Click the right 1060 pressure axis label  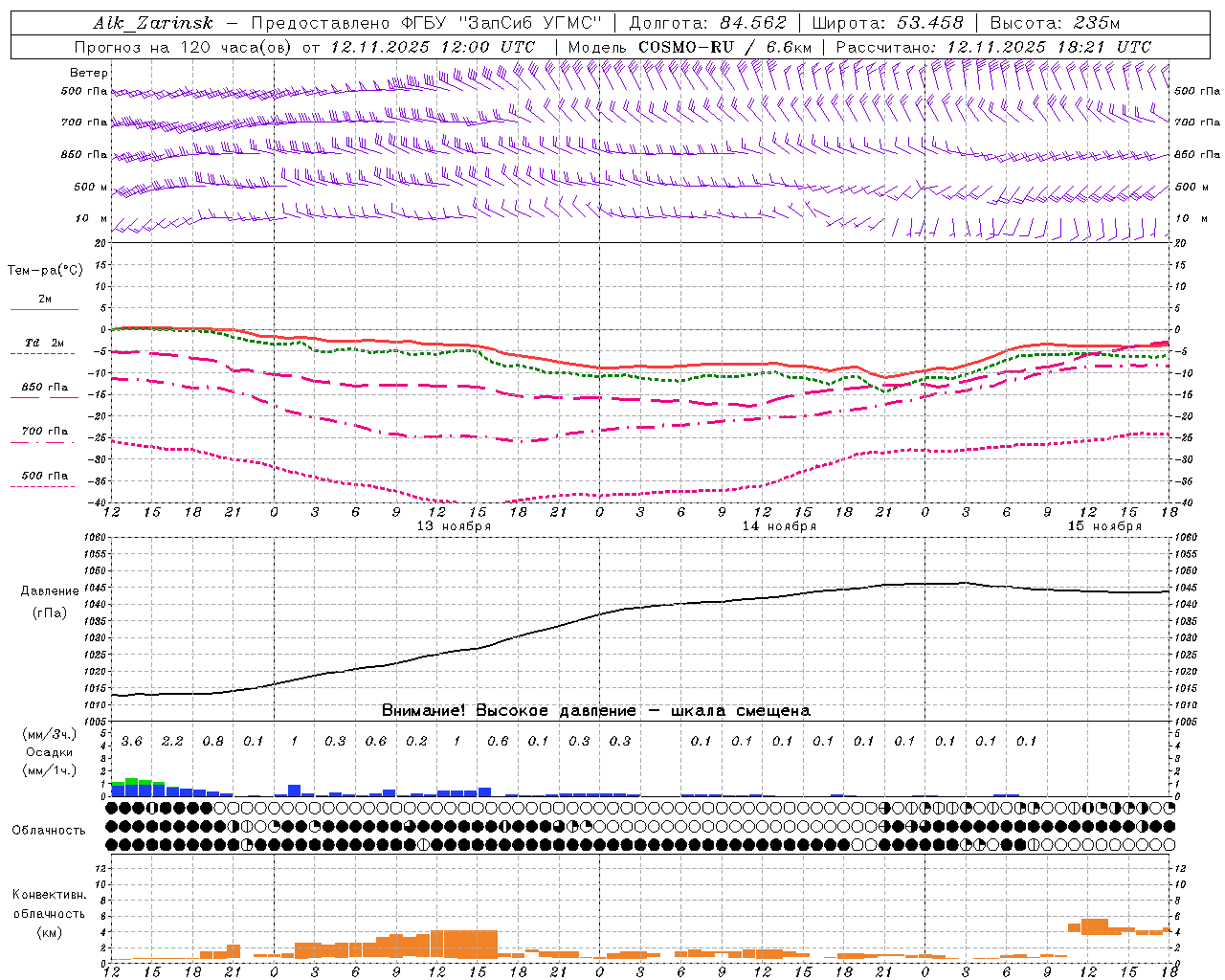point(1186,538)
